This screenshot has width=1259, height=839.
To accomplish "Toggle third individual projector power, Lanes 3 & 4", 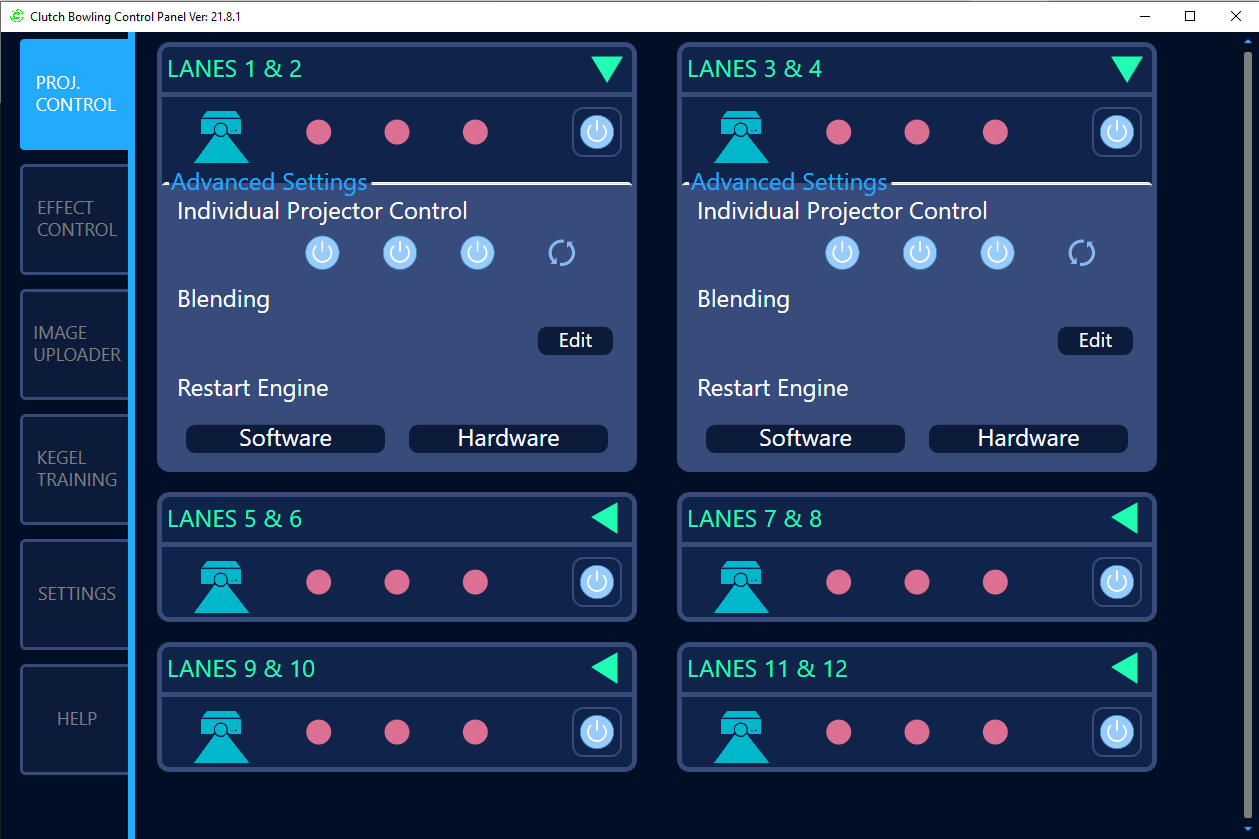I will (x=998, y=253).
